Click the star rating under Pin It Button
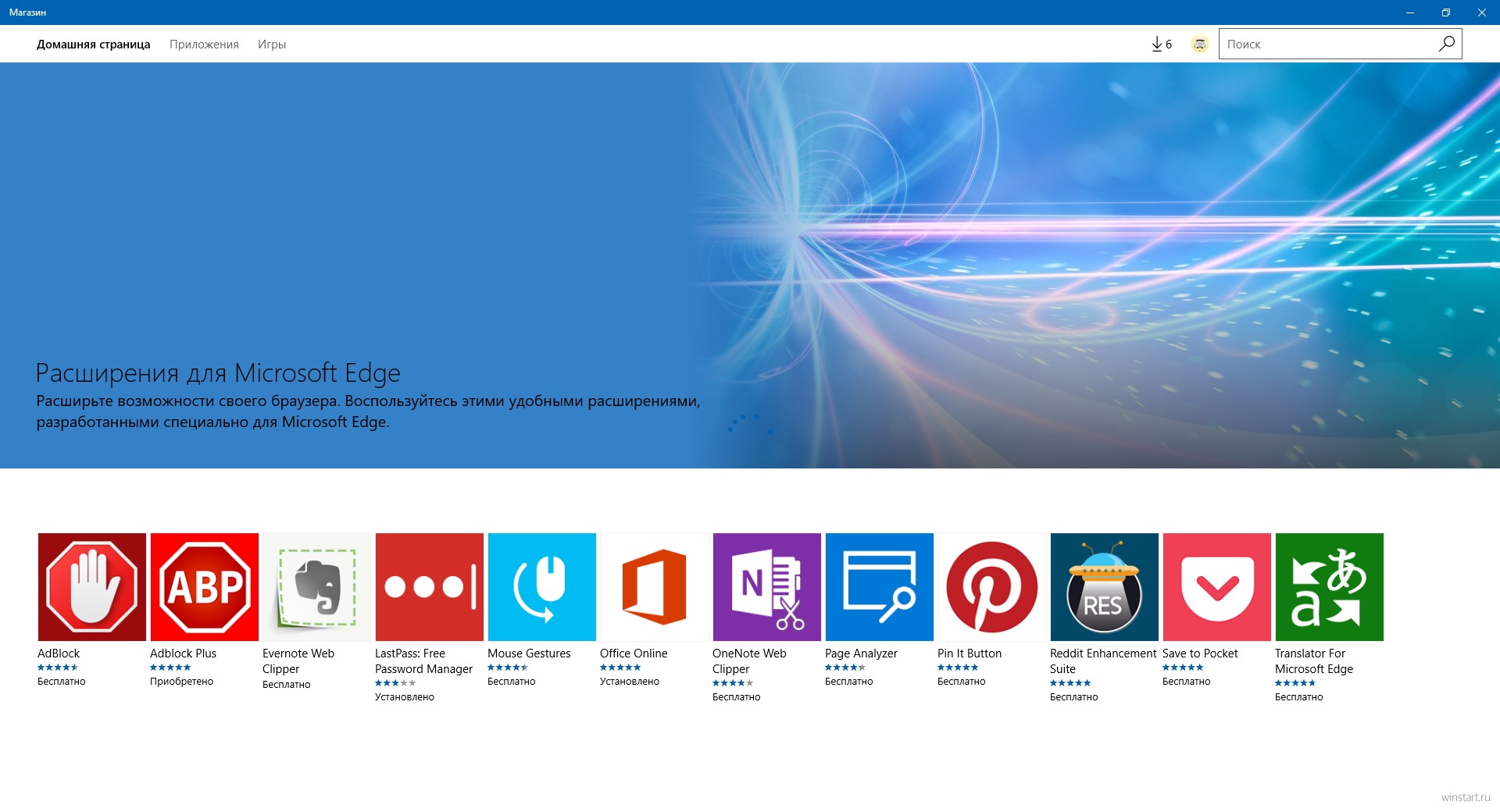1500x812 pixels. [x=958, y=668]
